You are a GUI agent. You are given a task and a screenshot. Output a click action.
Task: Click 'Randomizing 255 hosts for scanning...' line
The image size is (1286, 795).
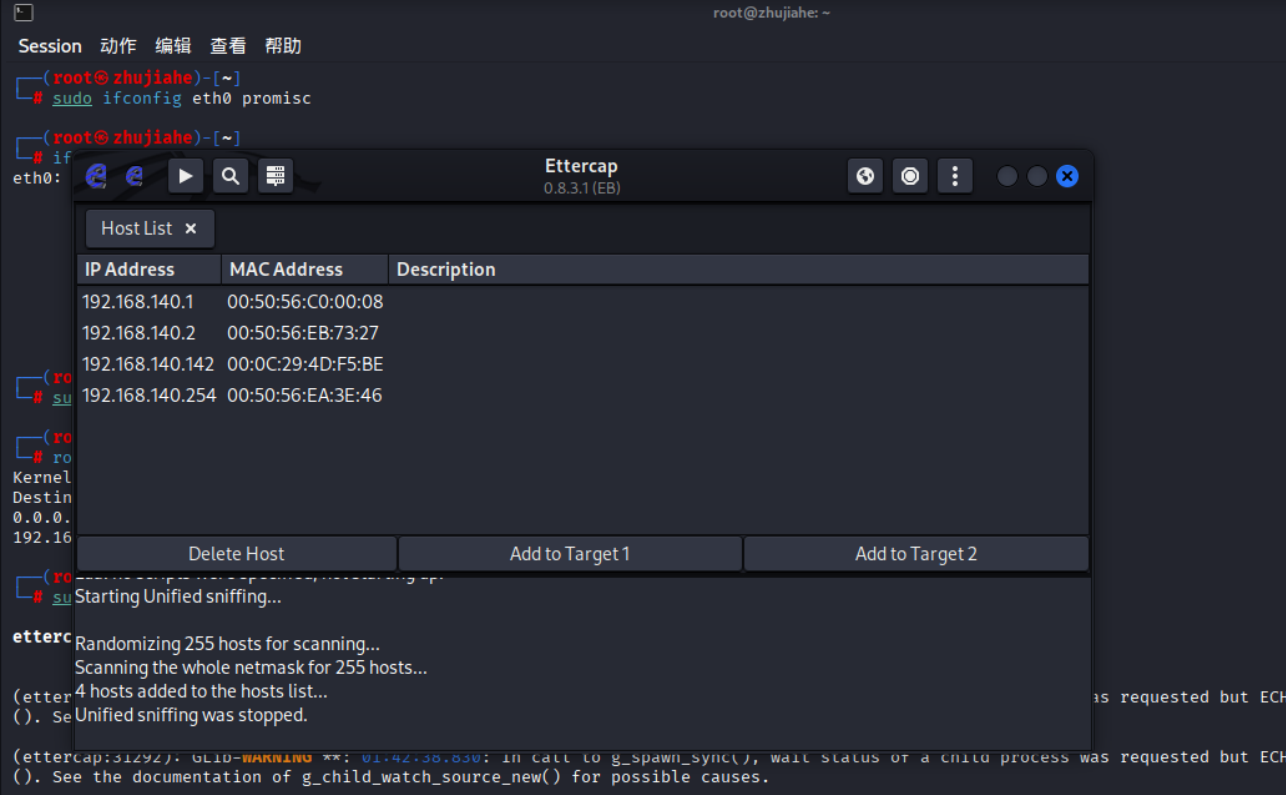(227, 643)
